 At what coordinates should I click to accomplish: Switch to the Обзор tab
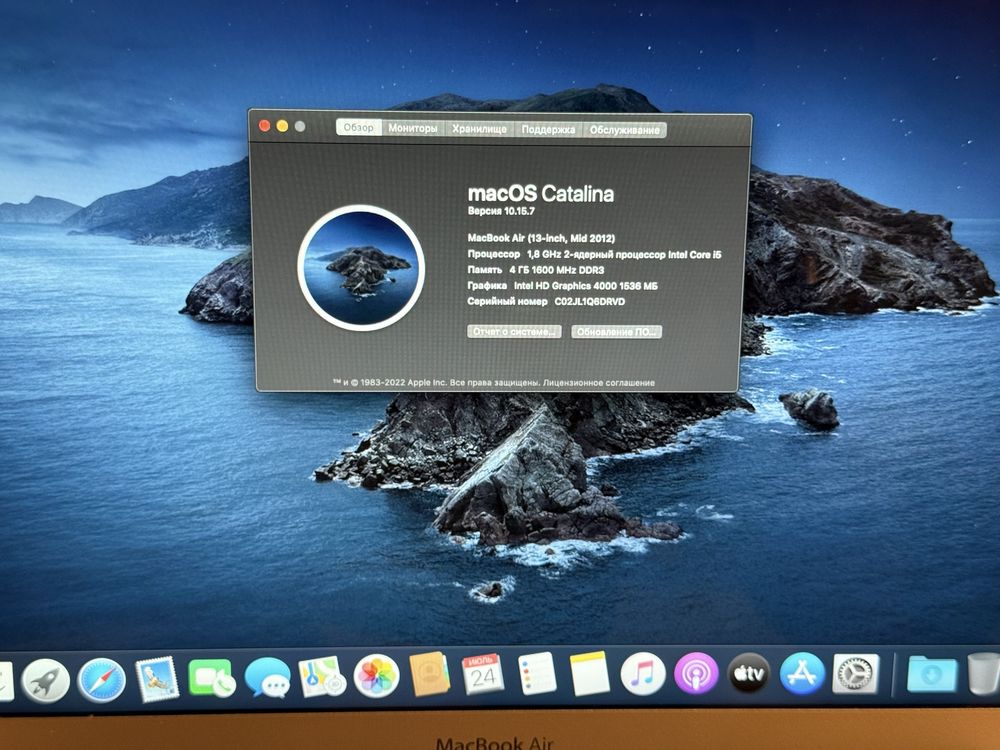pos(358,128)
